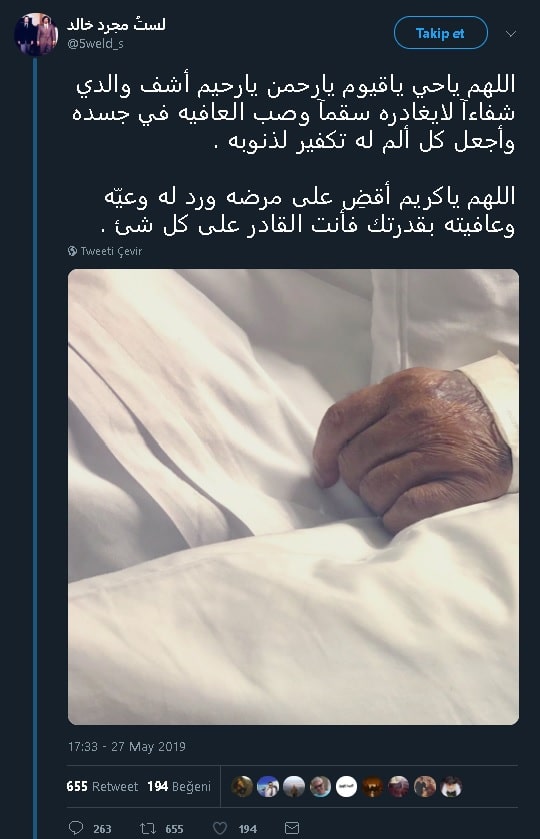
Task: Open the @5weld_s handle link
Action: 95,44
